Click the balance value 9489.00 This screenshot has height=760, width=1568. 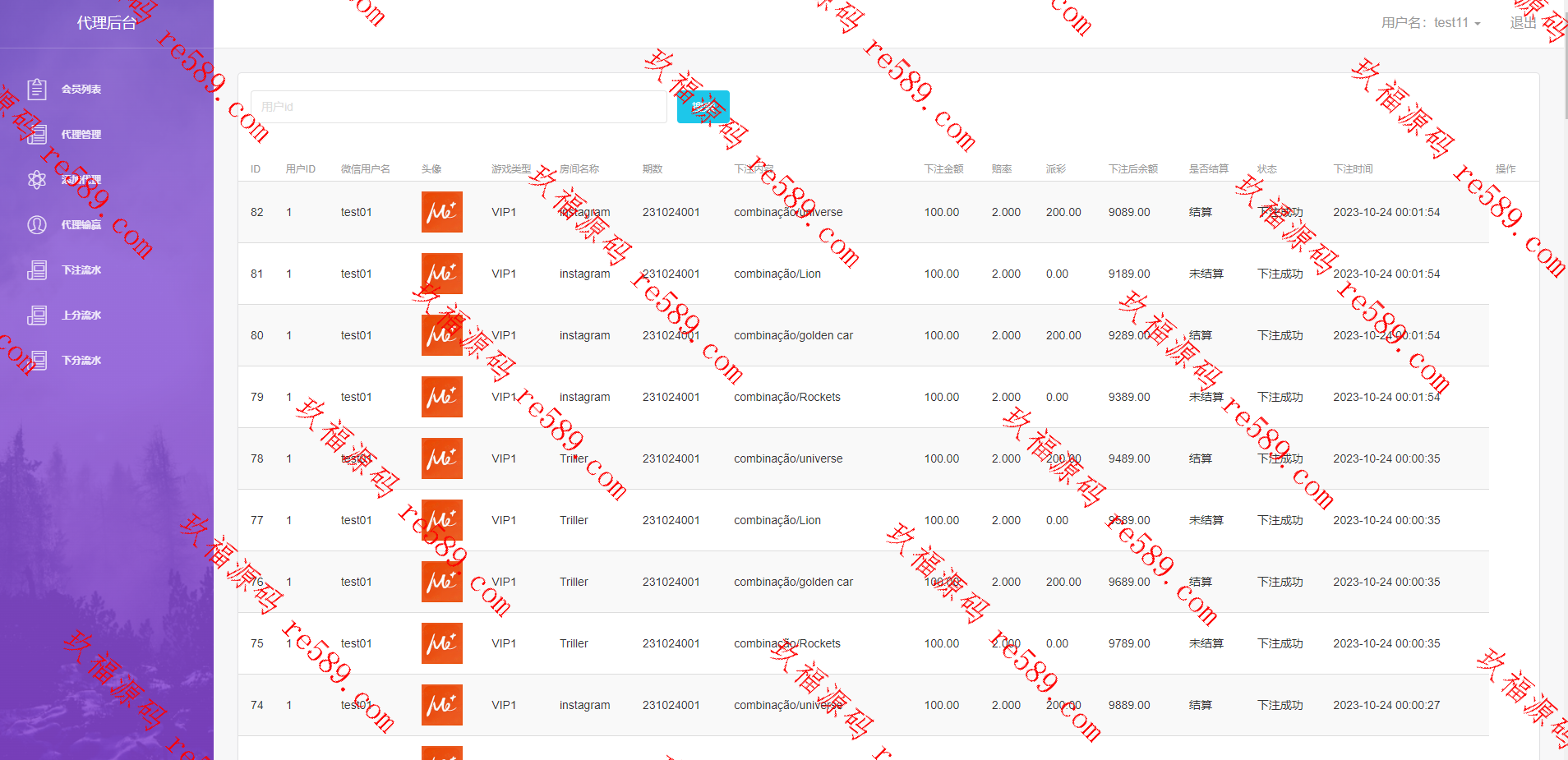pos(1129,458)
